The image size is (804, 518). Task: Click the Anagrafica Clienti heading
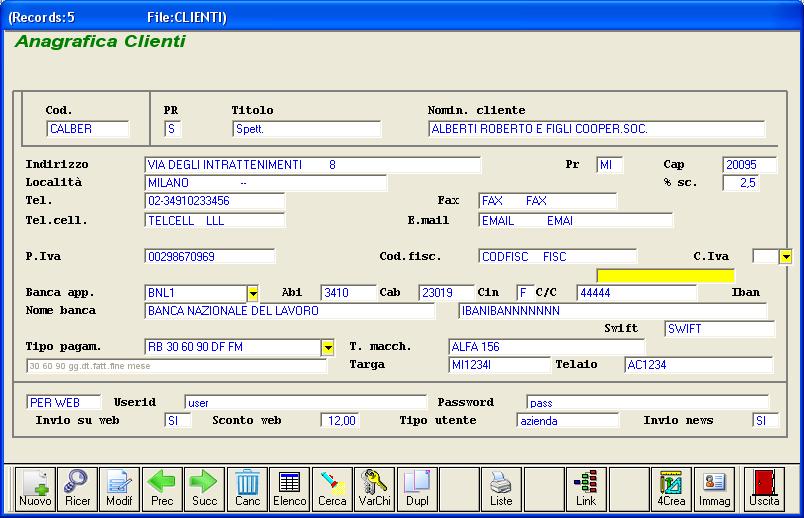tap(100, 41)
